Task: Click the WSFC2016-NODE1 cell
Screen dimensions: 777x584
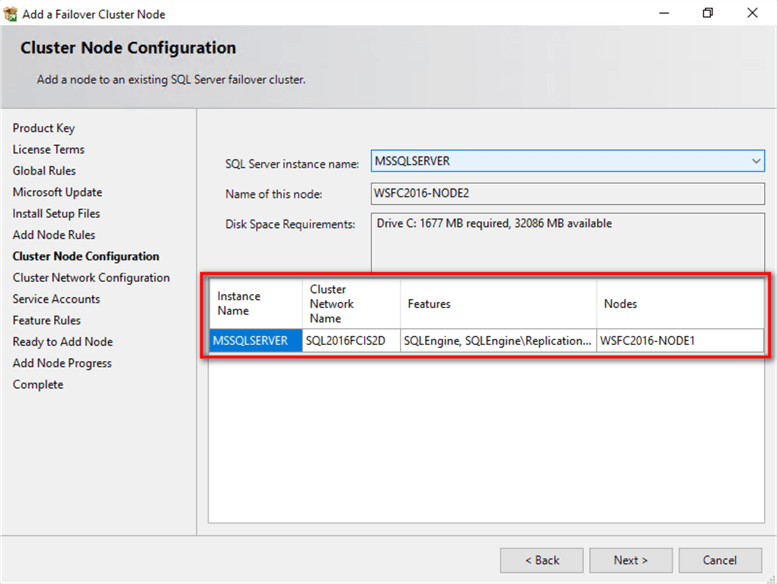Action: pyautogui.click(x=680, y=341)
